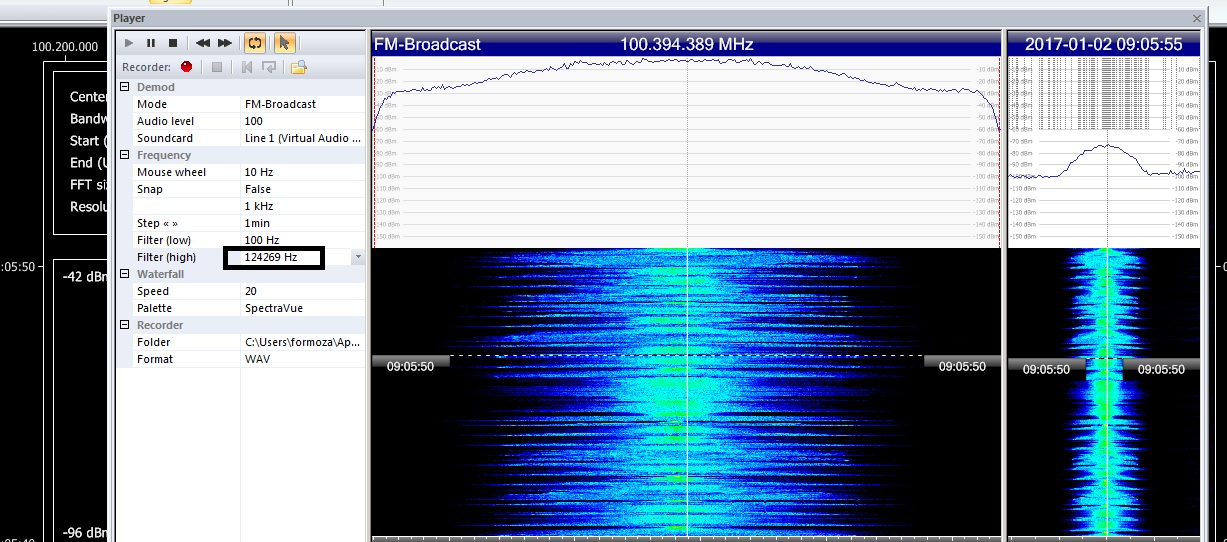Edit the recorder Folder path
Viewport: 1227px width, 542px height.
(x=302, y=342)
